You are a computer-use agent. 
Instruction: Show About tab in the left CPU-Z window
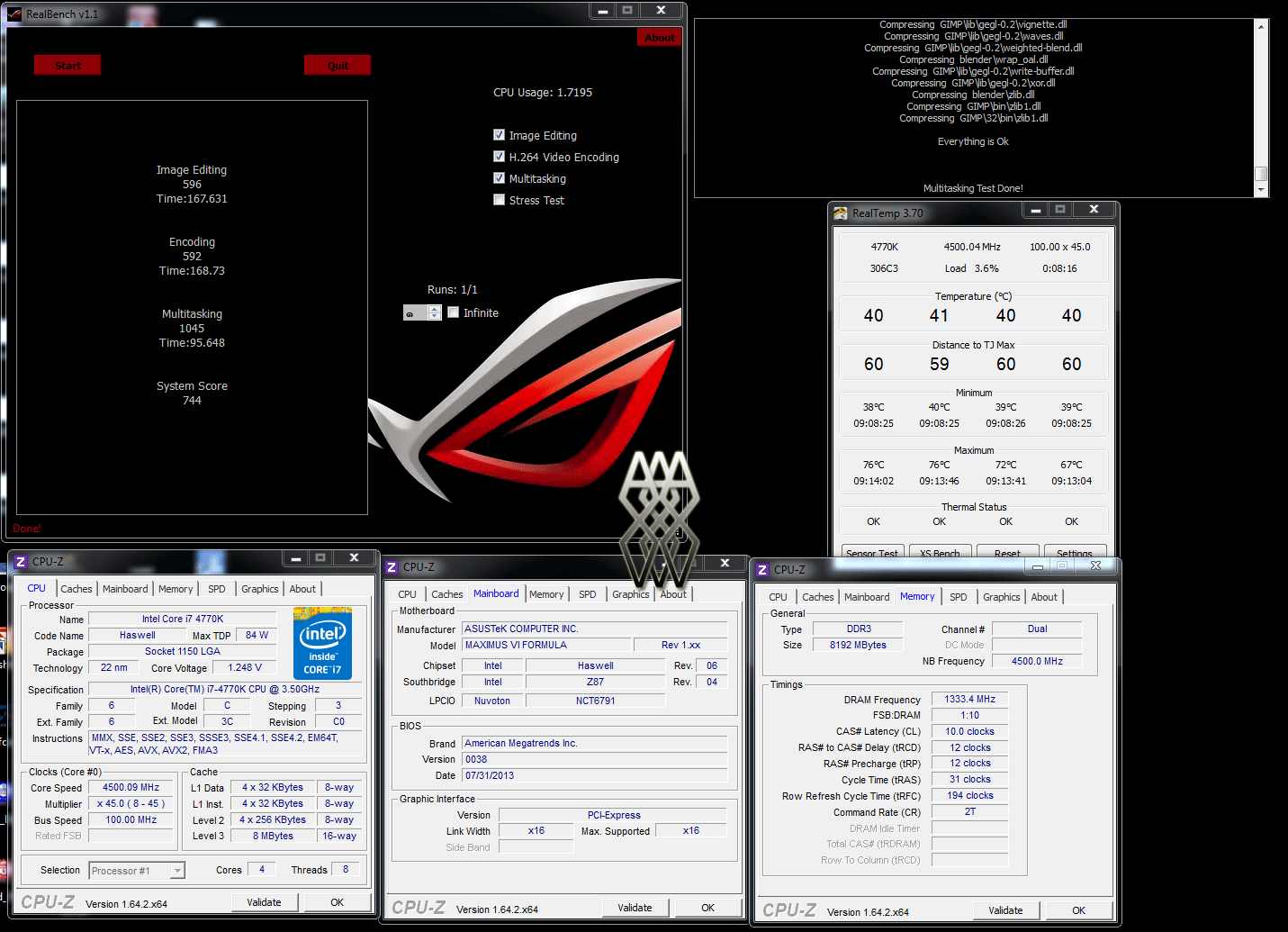point(302,589)
